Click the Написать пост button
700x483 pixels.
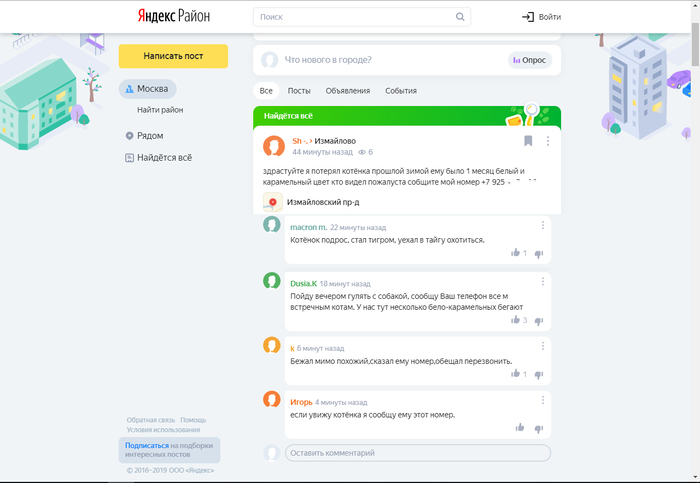173,57
